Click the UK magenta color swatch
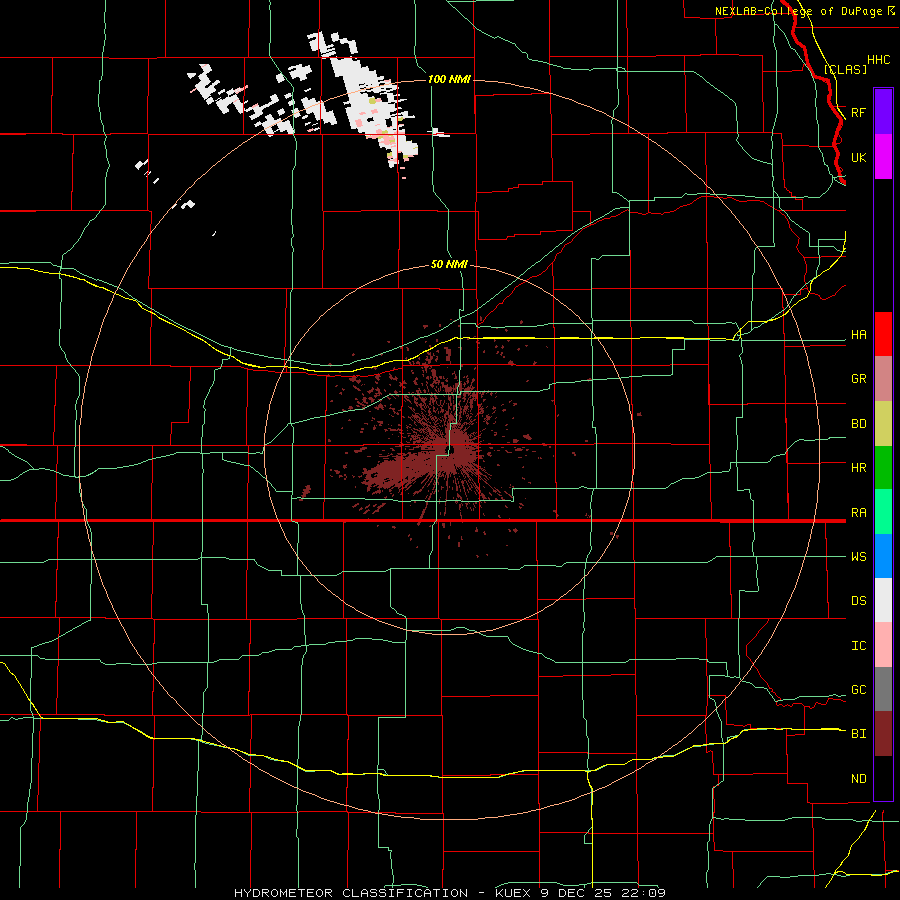Image resolution: width=900 pixels, height=900 pixels. pos(883,157)
